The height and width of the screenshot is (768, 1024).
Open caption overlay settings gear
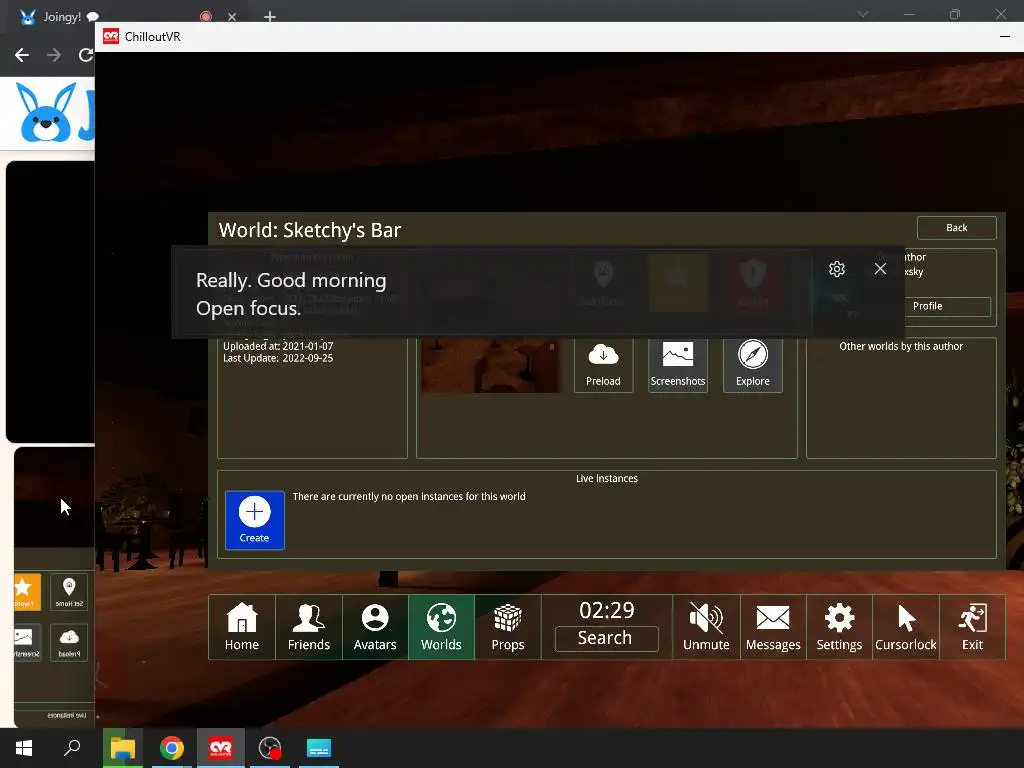[x=837, y=269]
